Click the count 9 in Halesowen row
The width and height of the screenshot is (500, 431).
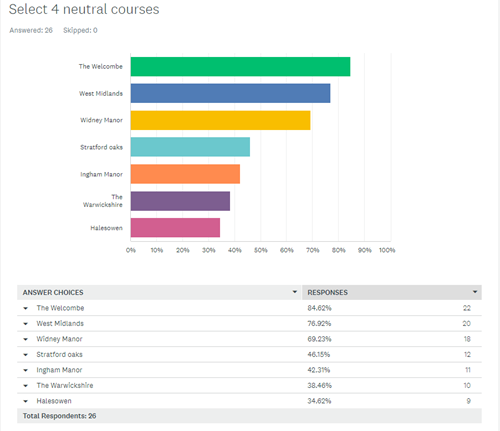point(469,401)
